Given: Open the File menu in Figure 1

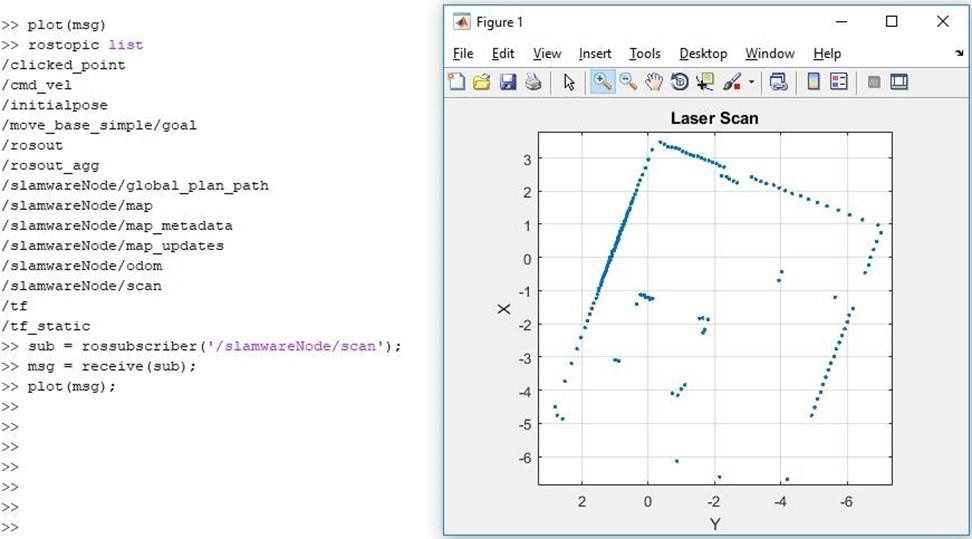Looking at the screenshot, I should (x=463, y=54).
